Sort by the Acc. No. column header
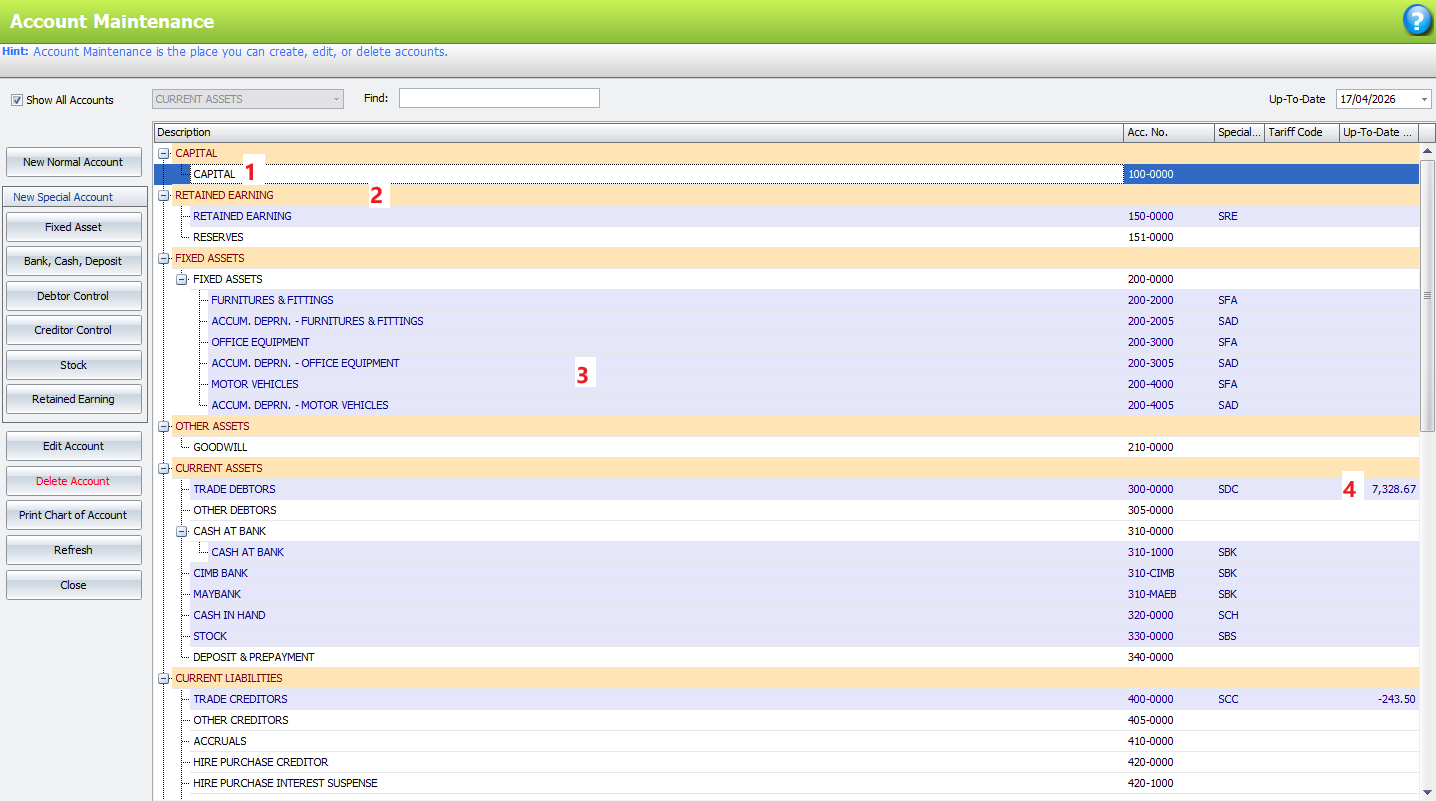 point(1168,132)
